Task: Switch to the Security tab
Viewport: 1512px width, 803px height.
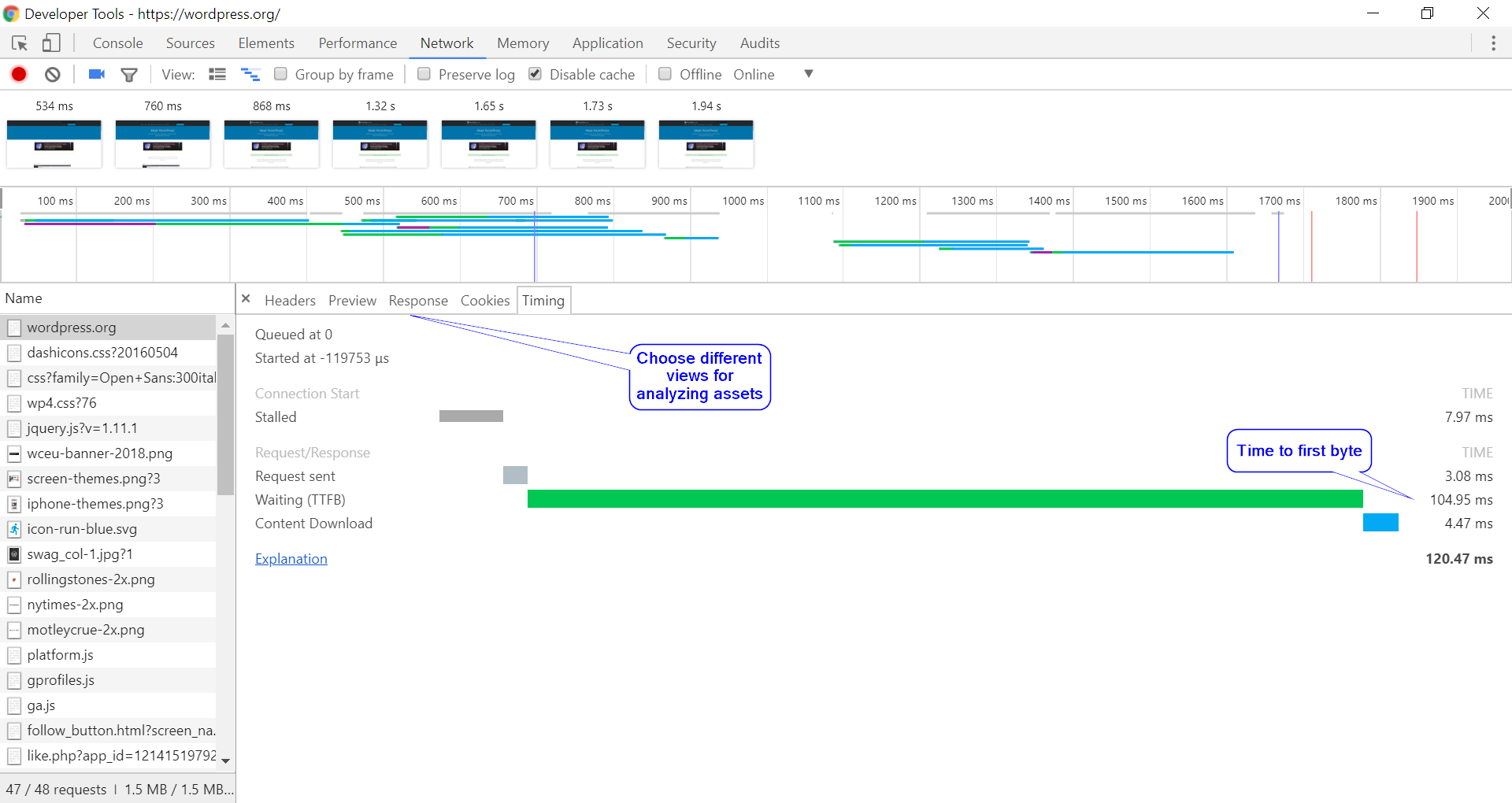Action: point(691,43)
